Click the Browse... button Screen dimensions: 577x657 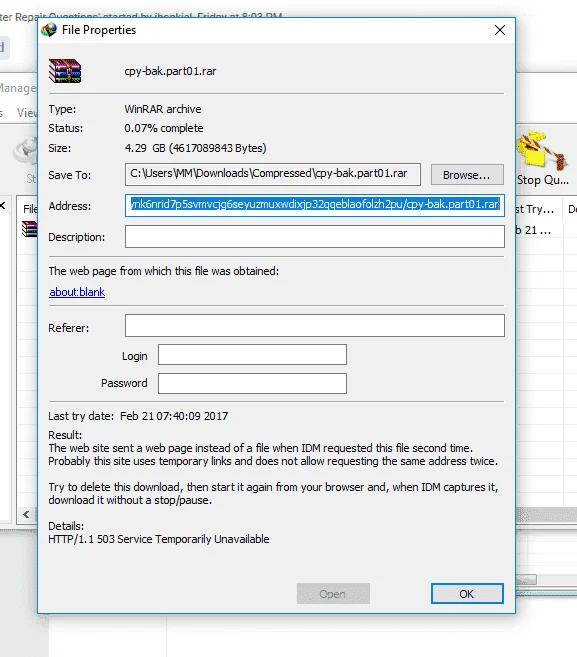coord(467,175)
